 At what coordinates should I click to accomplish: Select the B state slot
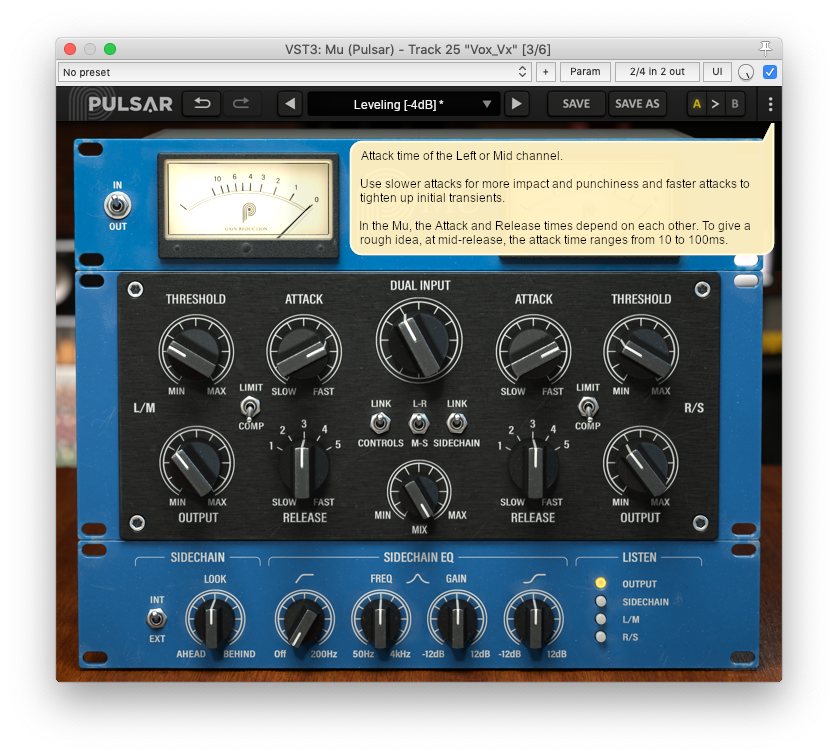[x=735, y=104]
